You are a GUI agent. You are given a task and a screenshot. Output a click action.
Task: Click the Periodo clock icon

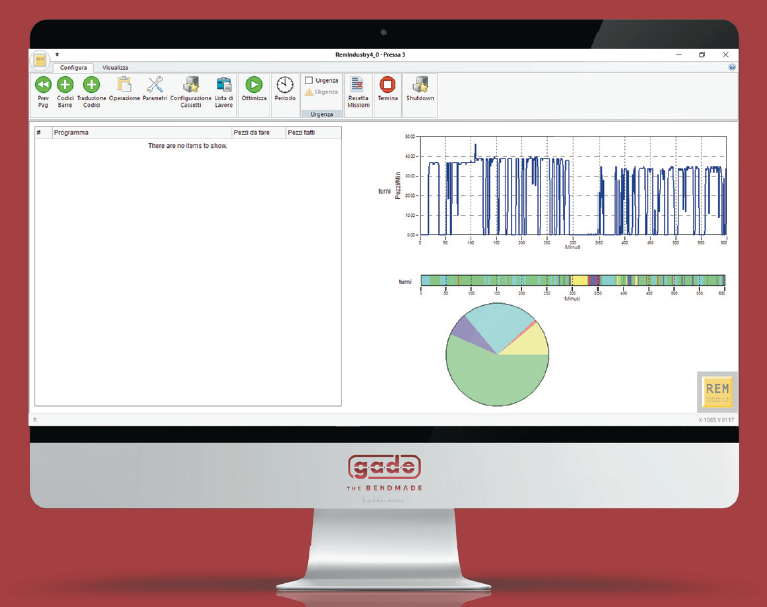point(285,85)
